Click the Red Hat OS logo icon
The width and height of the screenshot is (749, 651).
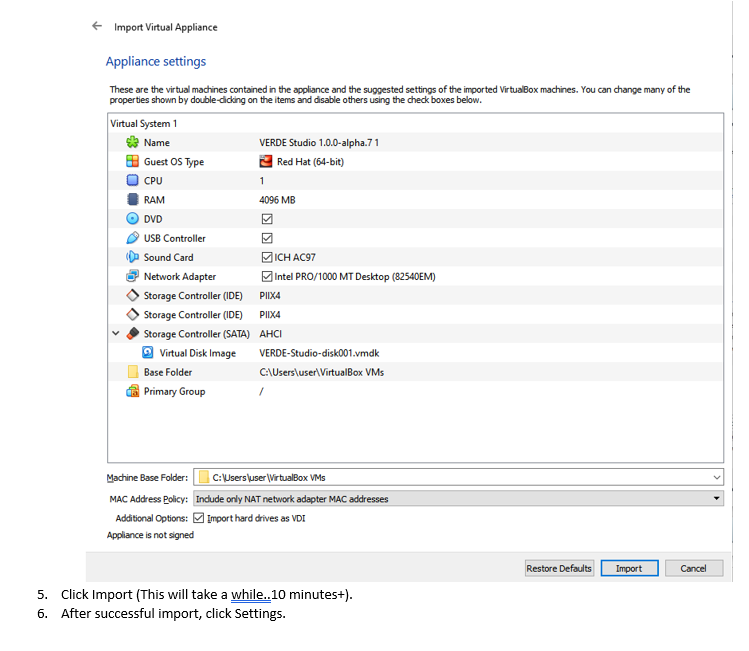[266, 161]
